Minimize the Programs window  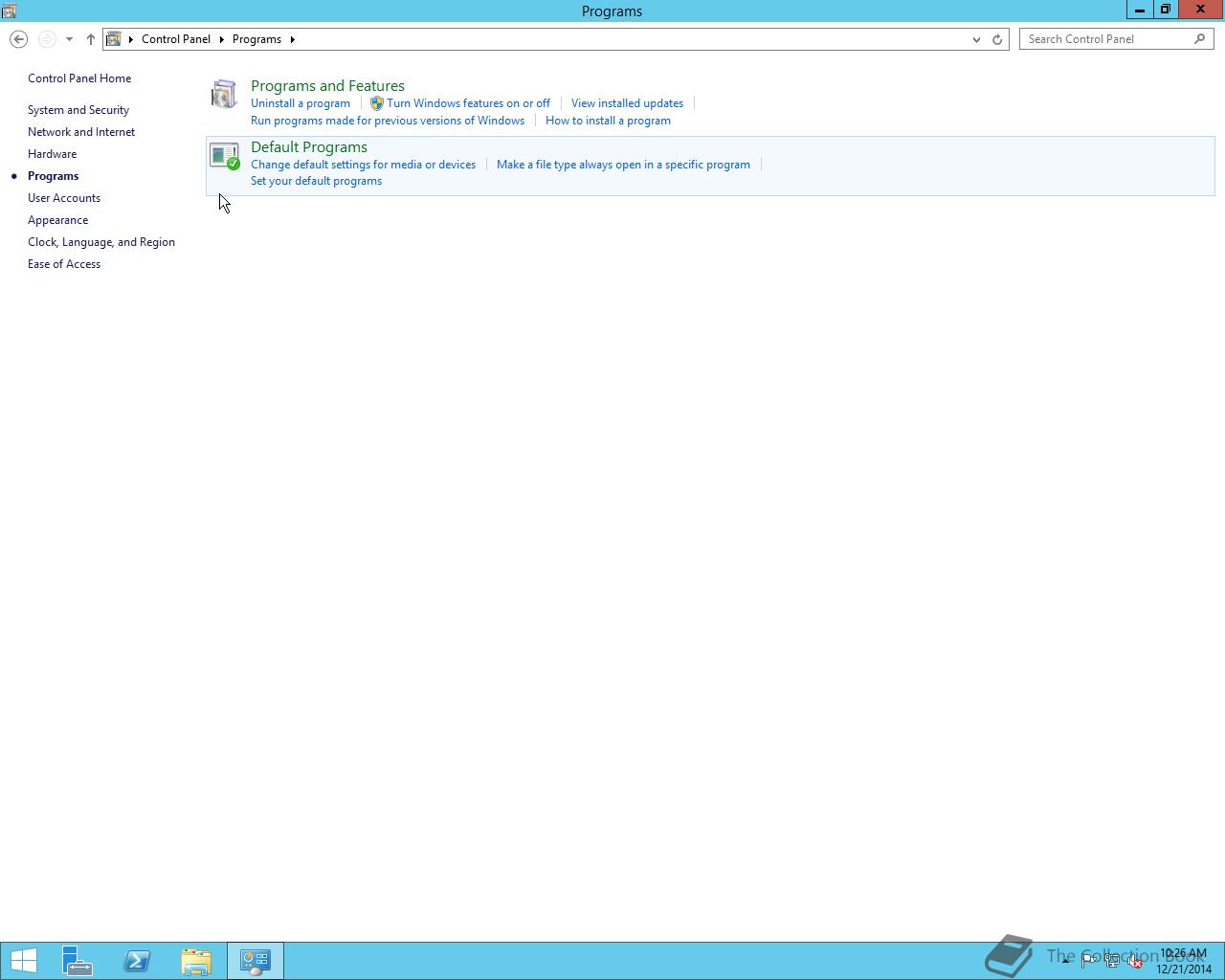click(1139, 10)
